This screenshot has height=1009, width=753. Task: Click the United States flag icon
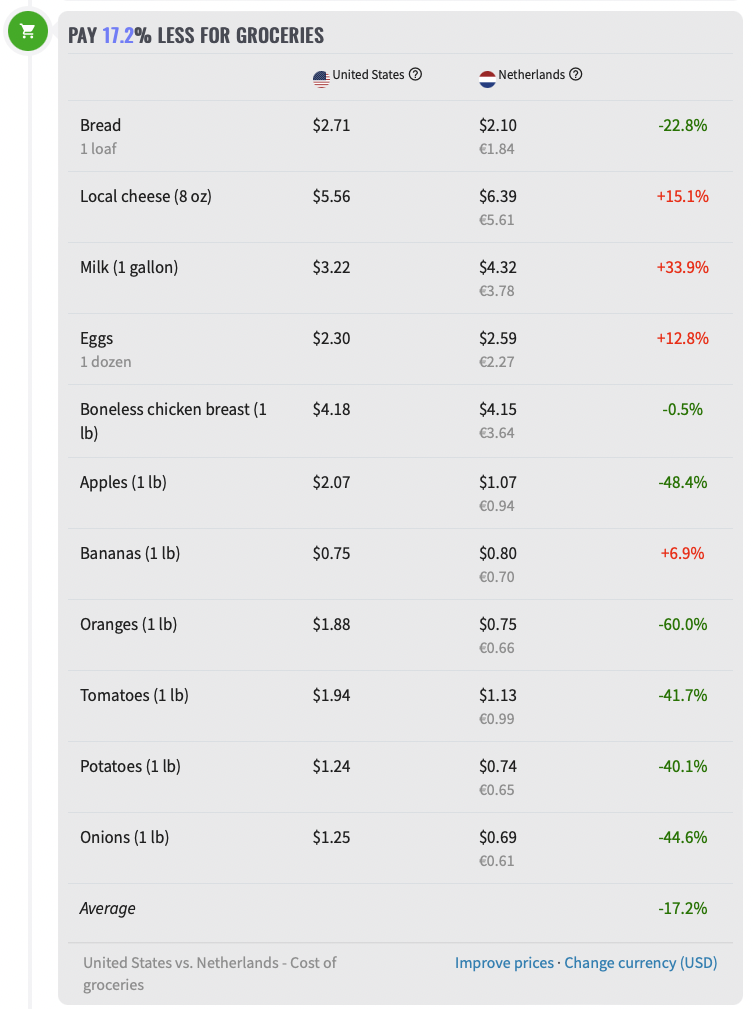click(321, 76)
